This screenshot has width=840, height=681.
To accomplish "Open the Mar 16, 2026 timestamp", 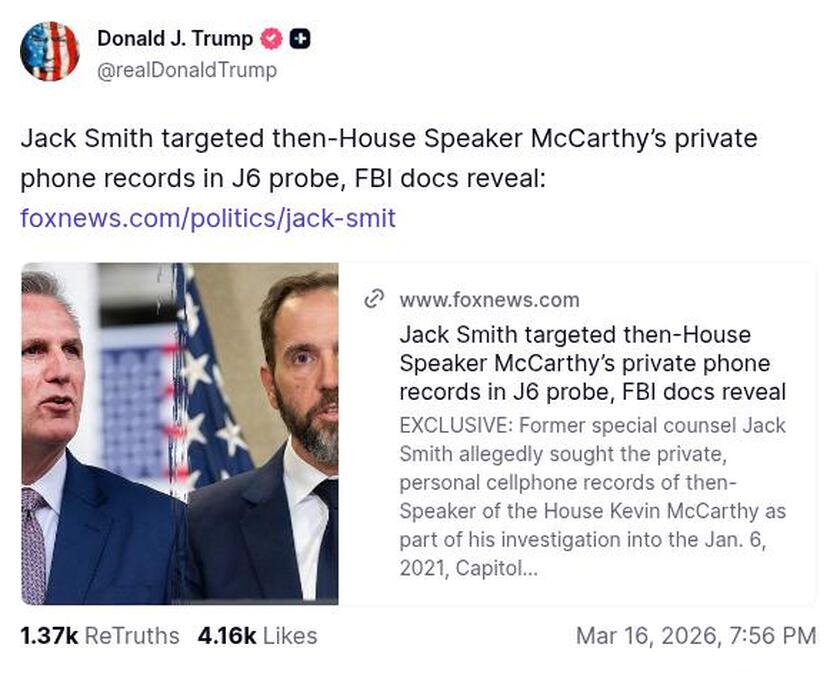I will [x=695, y=635].
